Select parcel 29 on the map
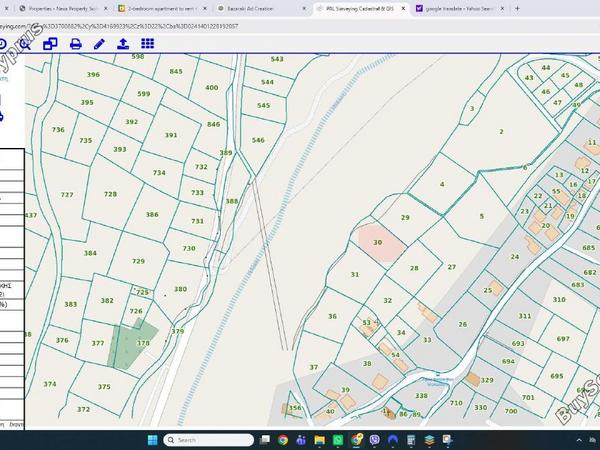This screenshot has height=450, width=600. pos(405,218)
